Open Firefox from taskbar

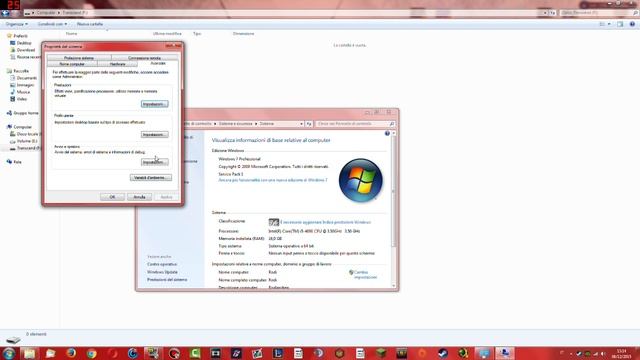71,353
